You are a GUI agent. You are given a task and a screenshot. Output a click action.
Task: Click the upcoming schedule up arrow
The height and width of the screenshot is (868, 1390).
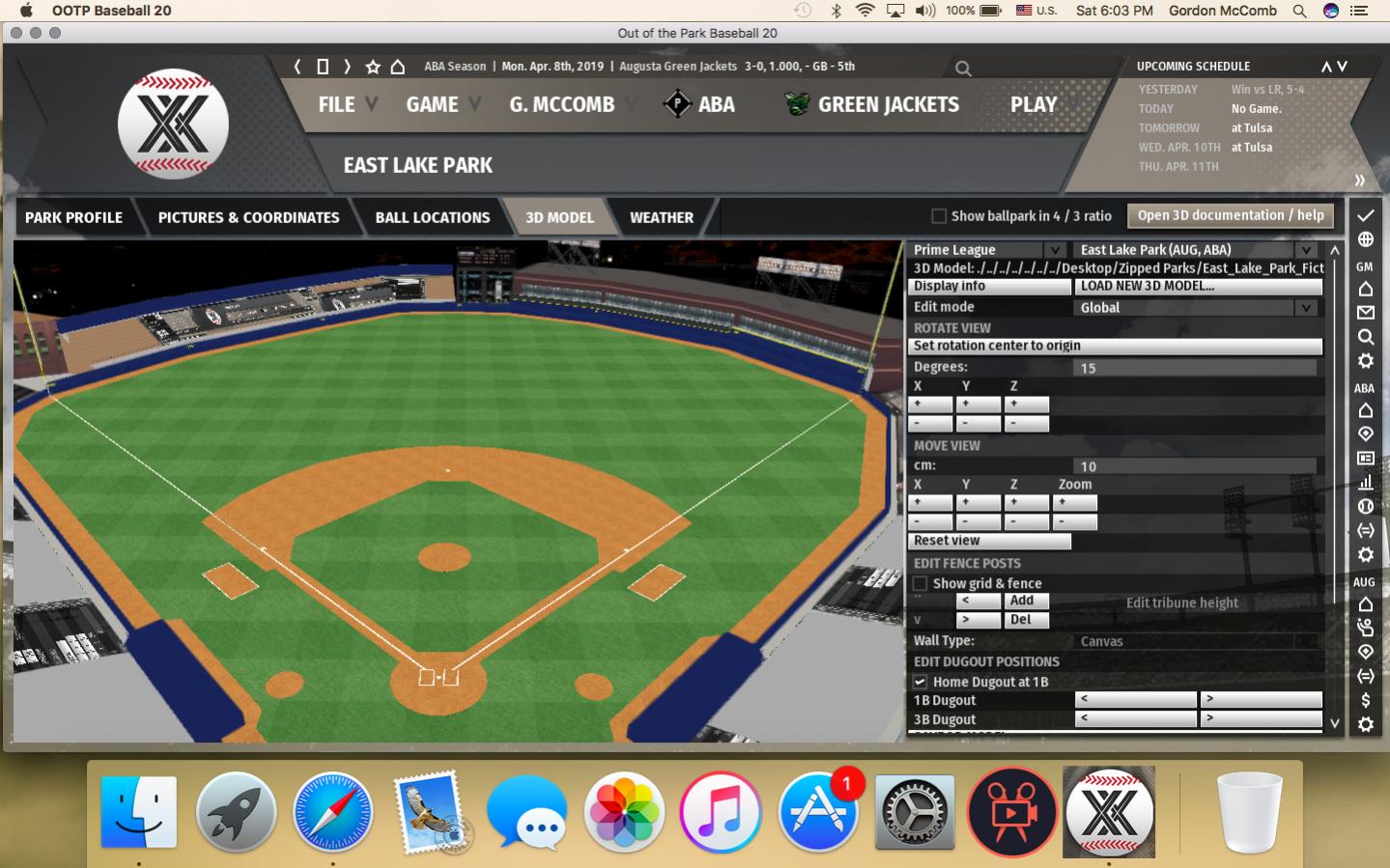(1326, 67)
